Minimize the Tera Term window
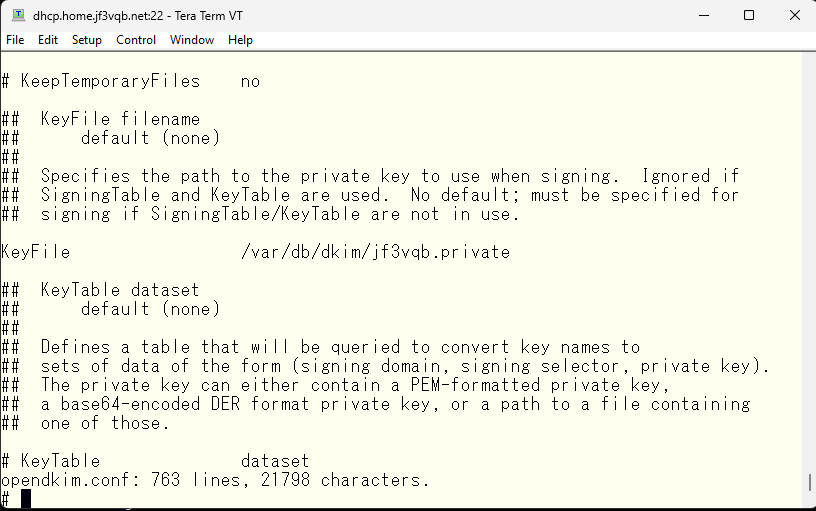Viewport: 816px width, 511px height. click(704, 16)
